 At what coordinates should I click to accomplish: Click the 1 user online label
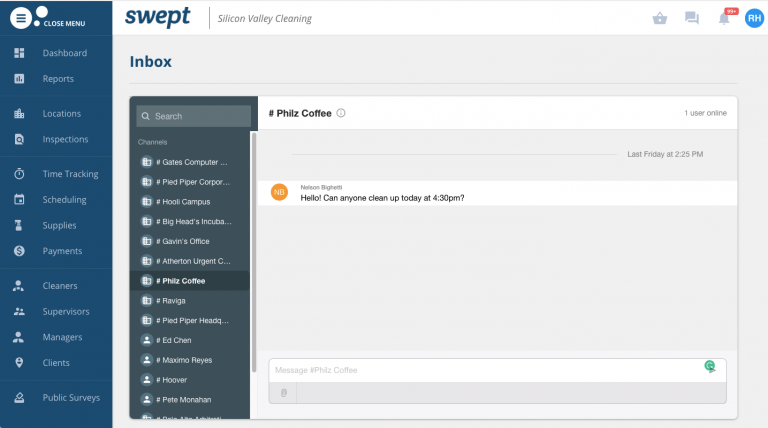point(705,113)
